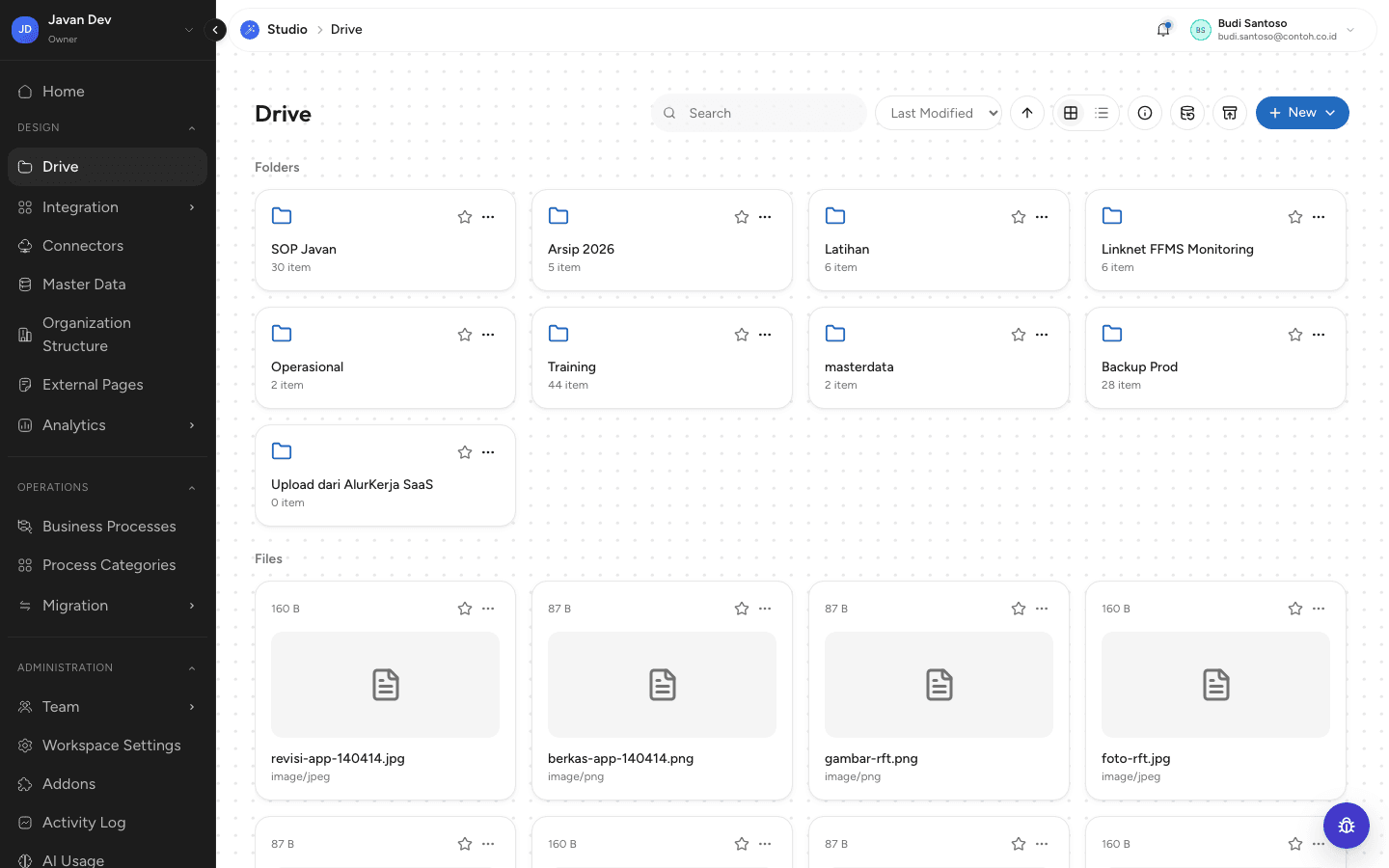This screenshot has width=1389, height=868.
Task: Open Upload dari AlurKerja SaaS folder
Action: 385,475
